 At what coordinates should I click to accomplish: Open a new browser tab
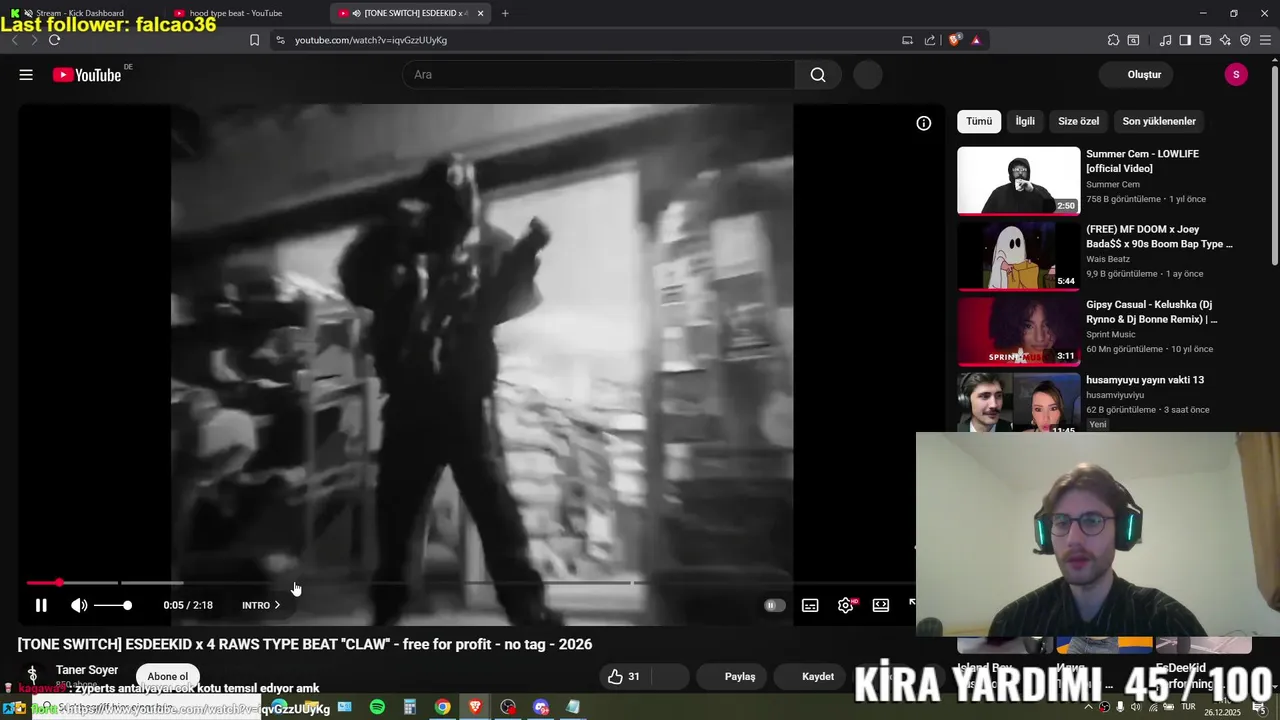pyautogui.click(x=505, y=13)
